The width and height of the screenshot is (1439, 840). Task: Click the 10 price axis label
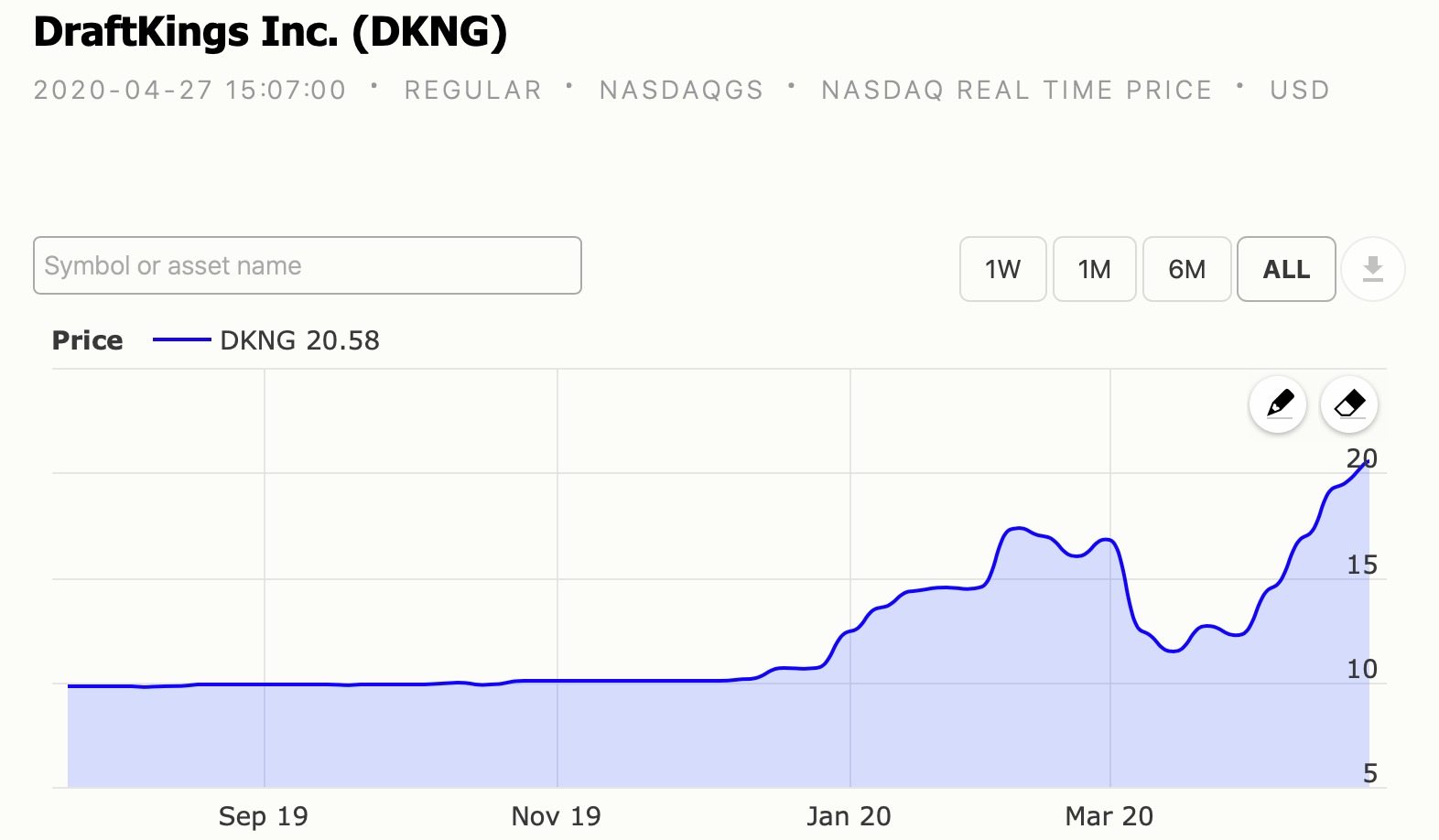click(1362, 669)
